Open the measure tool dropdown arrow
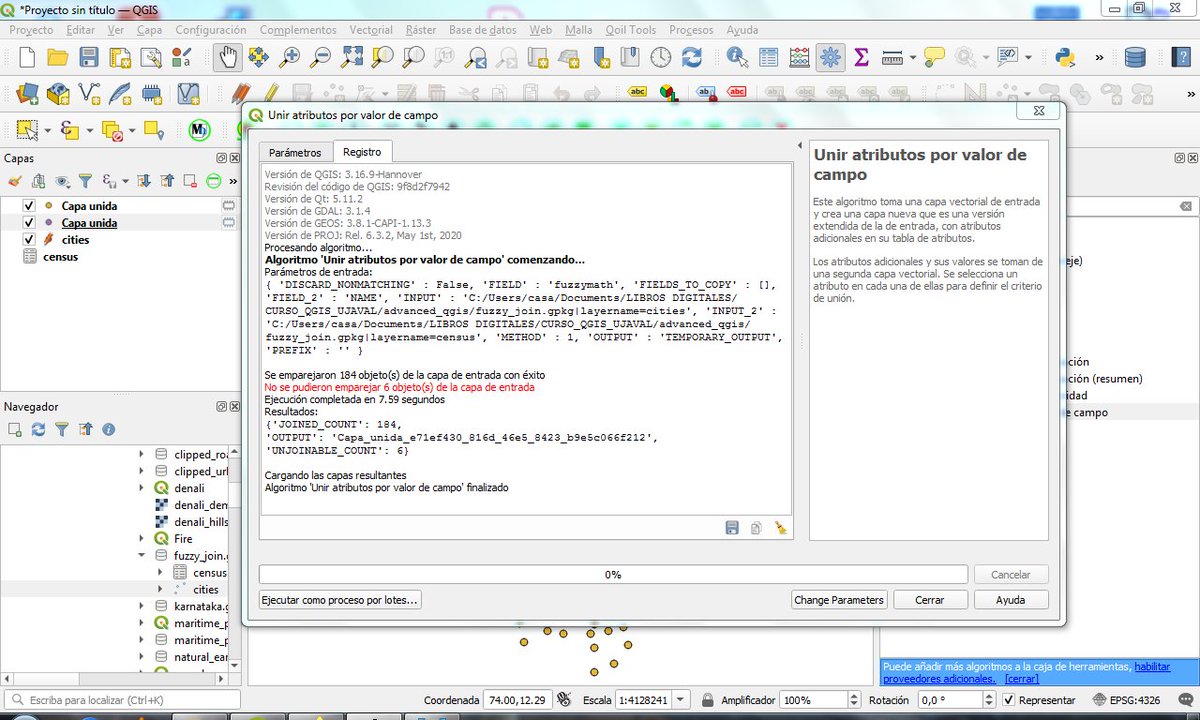The image size is (1200, 720). pyautogui.click(x=912, y=57)
